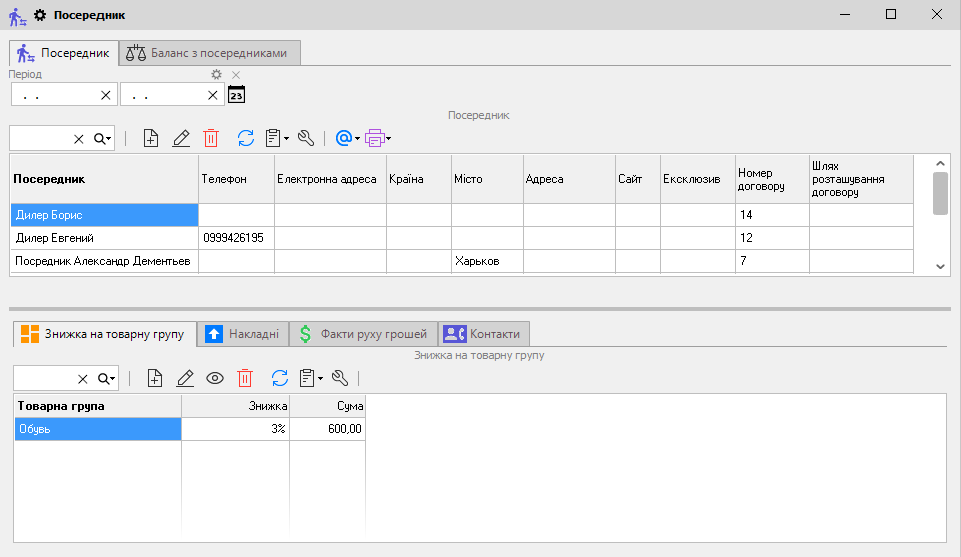Open the Накладні tab
Image resolution: width=961 pixels, height=557 pixels.
[243, 334]
